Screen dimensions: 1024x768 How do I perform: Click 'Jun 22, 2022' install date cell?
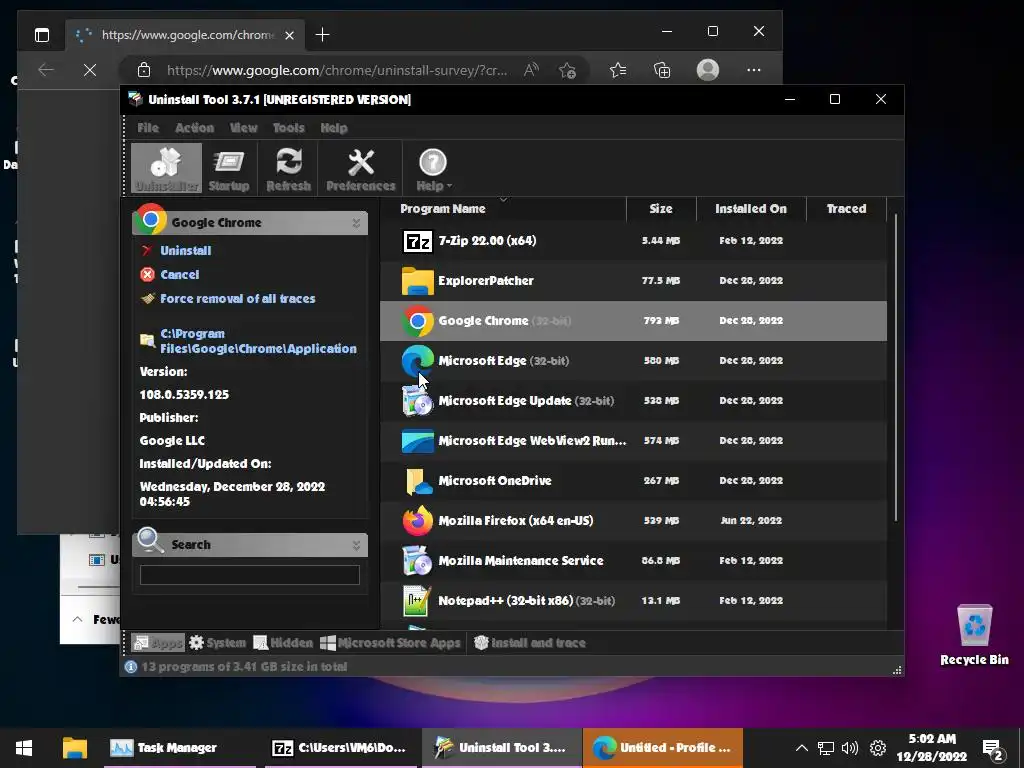(x=751, y=520)
